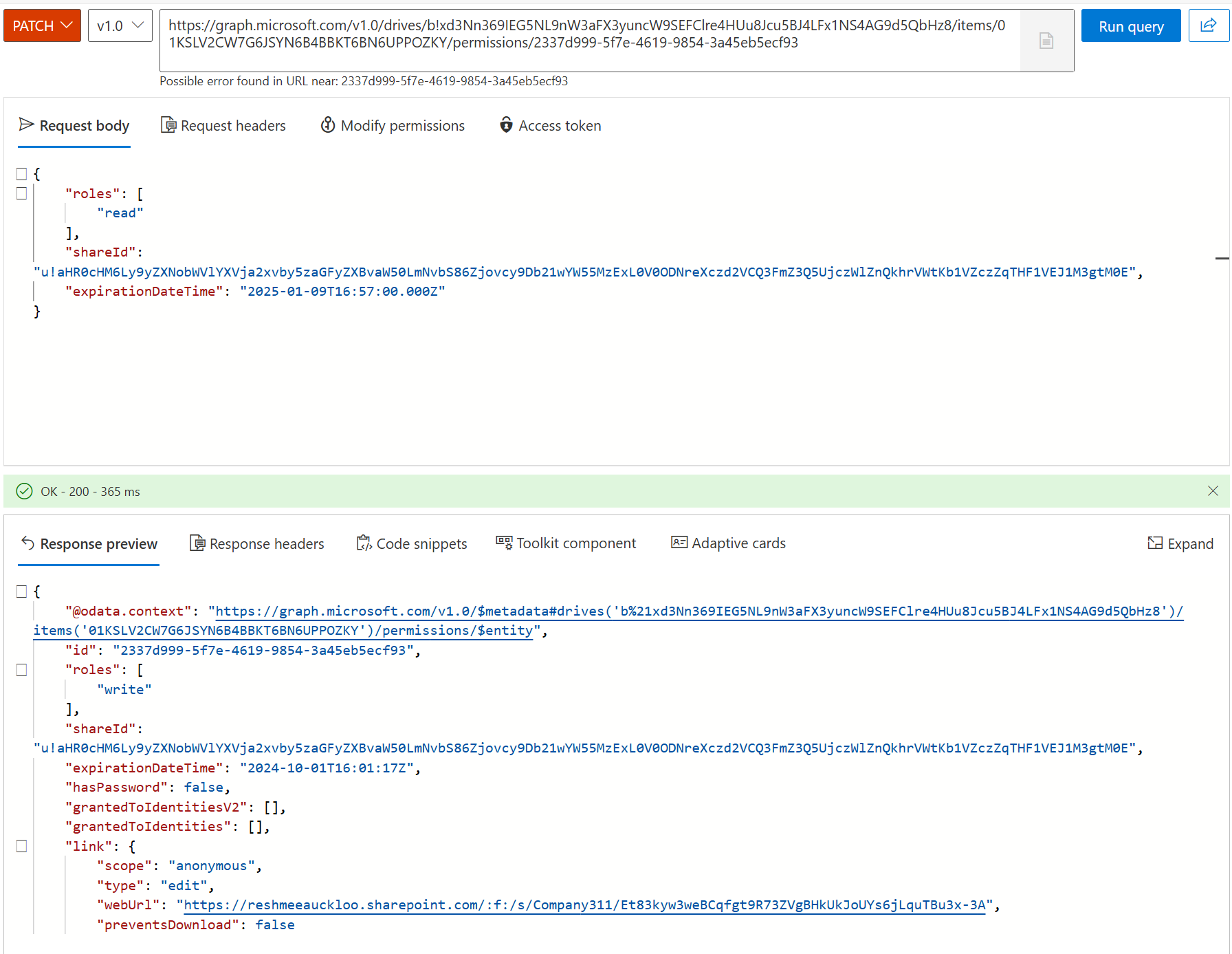Screen dimensions: 1232x954
Task: Open the sharepoint webUrl link
Action: coord(584,905)
